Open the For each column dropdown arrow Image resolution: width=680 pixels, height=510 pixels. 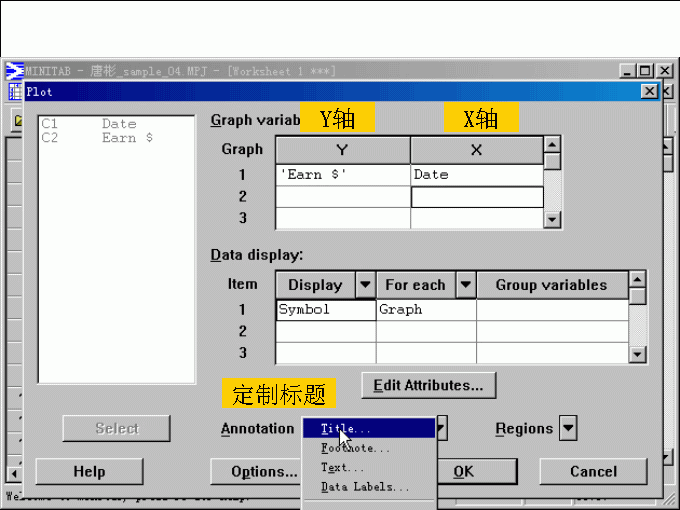465,285
